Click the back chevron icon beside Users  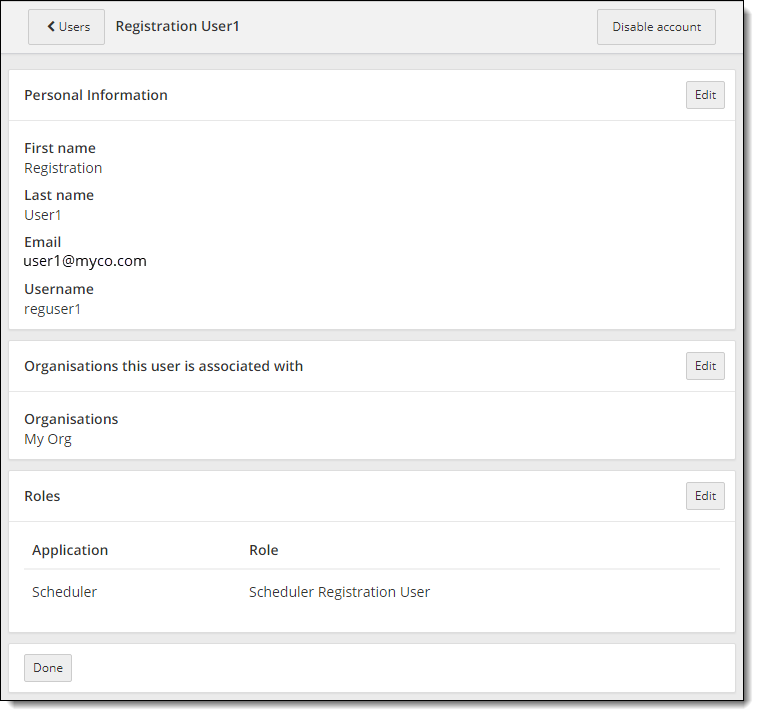(51, 27)
